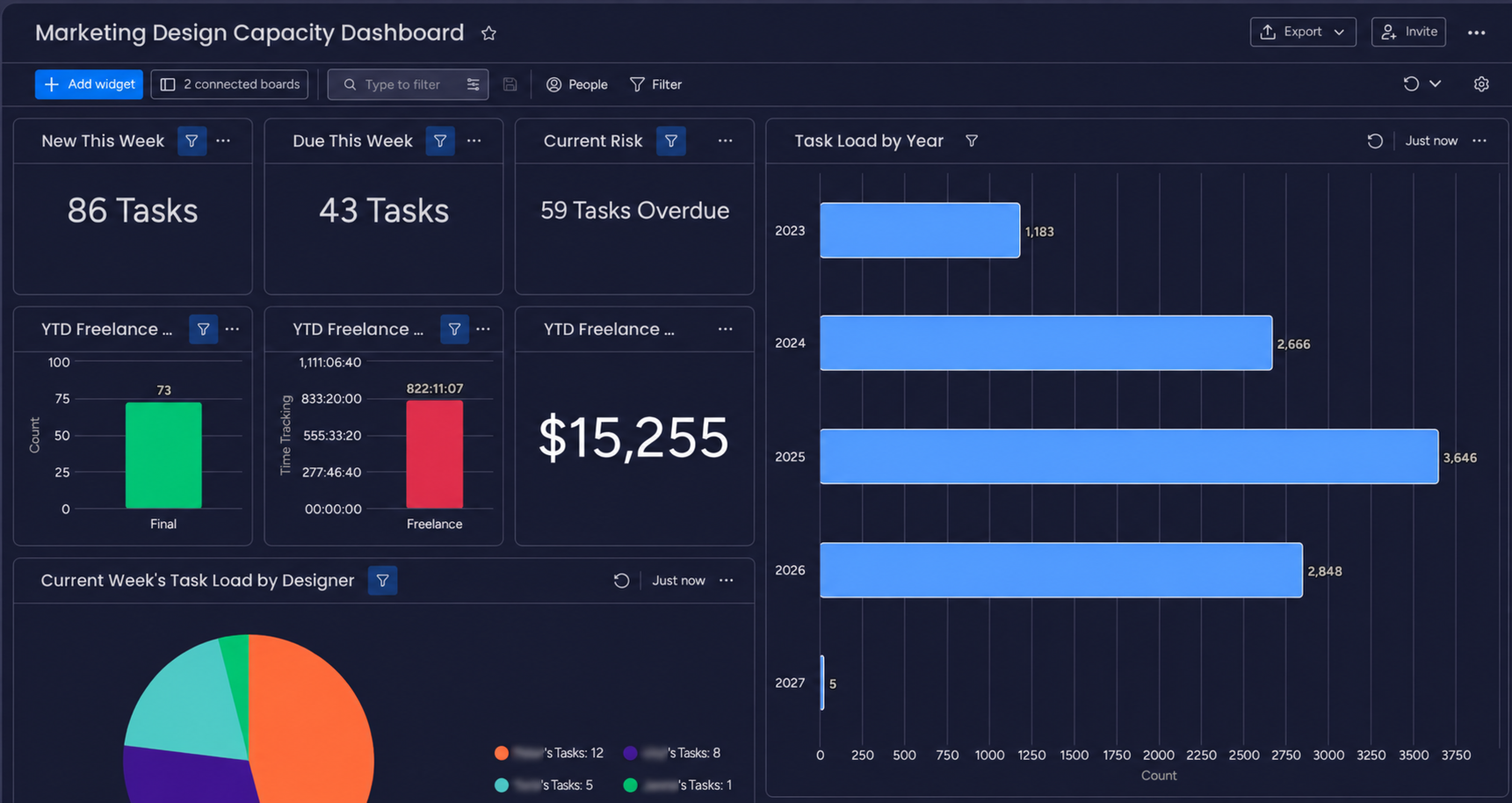Favorite the dashboard with the star icon
This screenshot has width=1512, height=803.
(488, 33)
